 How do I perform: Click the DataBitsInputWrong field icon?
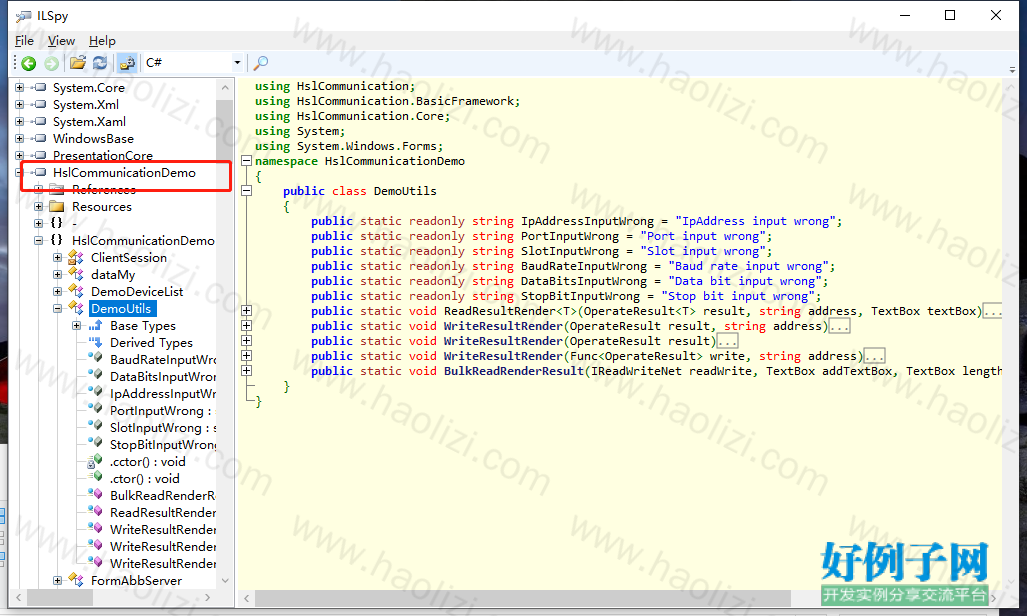(96, 375)
